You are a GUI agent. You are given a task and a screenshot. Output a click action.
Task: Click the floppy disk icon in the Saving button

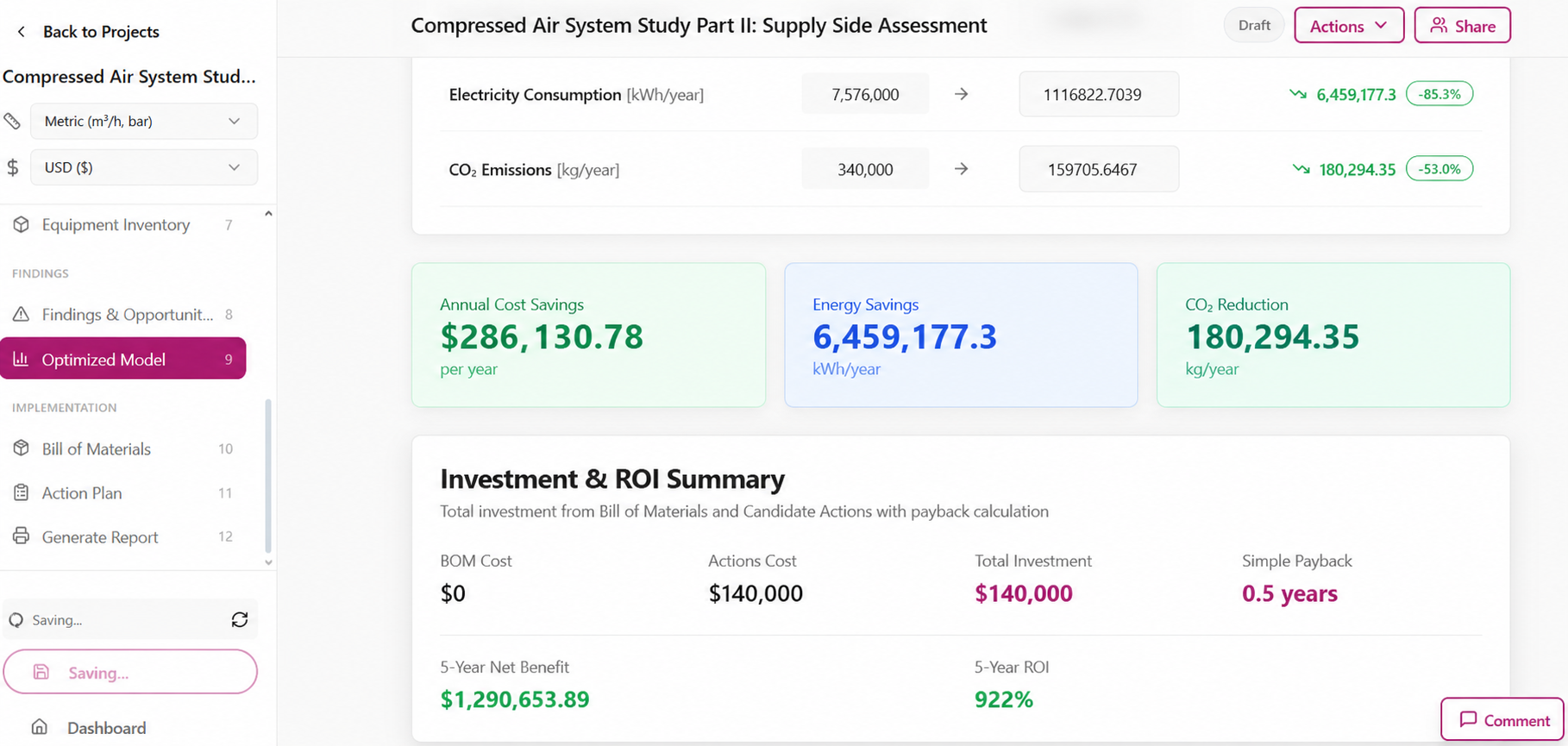(41, 672)
